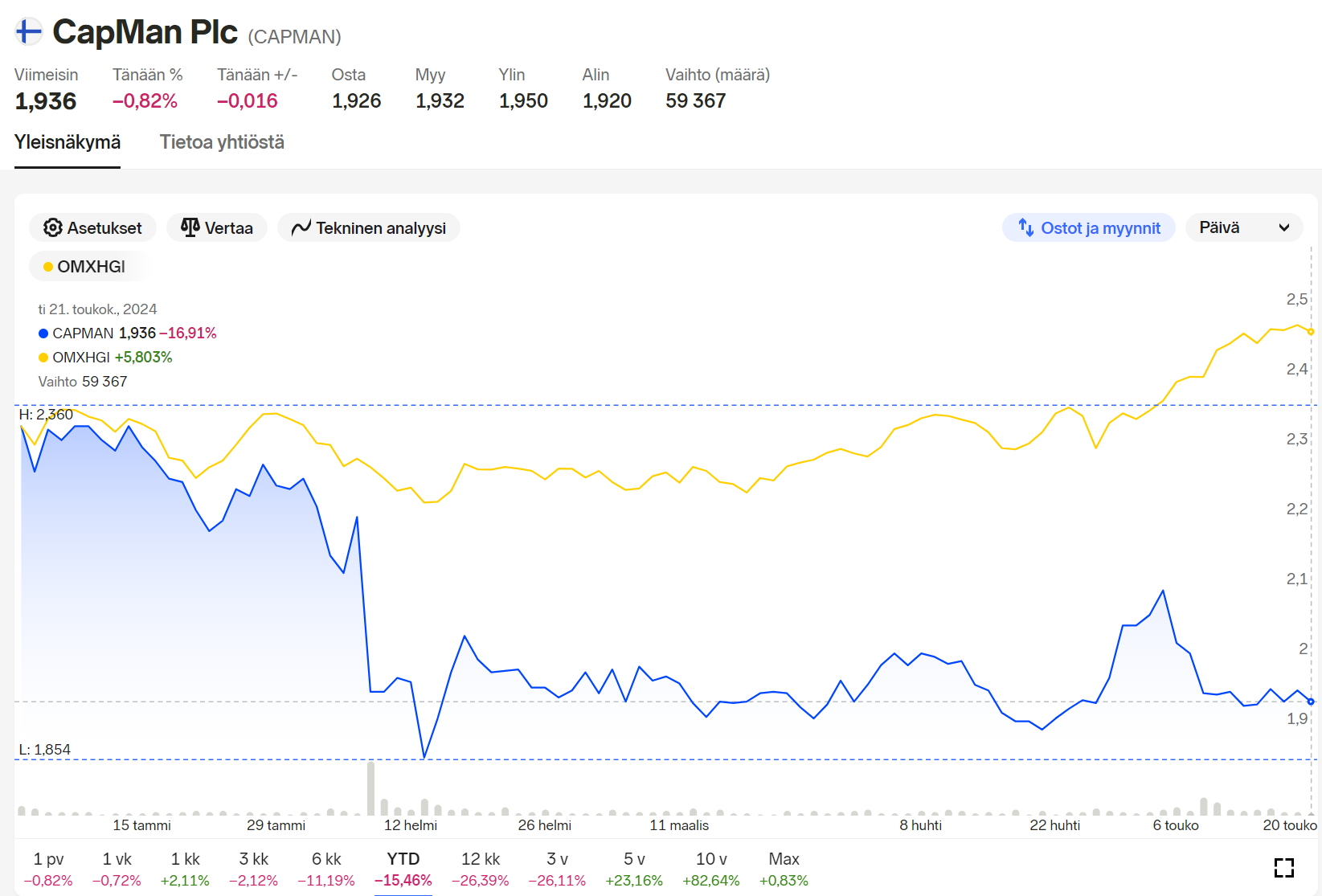Click the 2,5 price axis label

click(x=1297, y=299)
